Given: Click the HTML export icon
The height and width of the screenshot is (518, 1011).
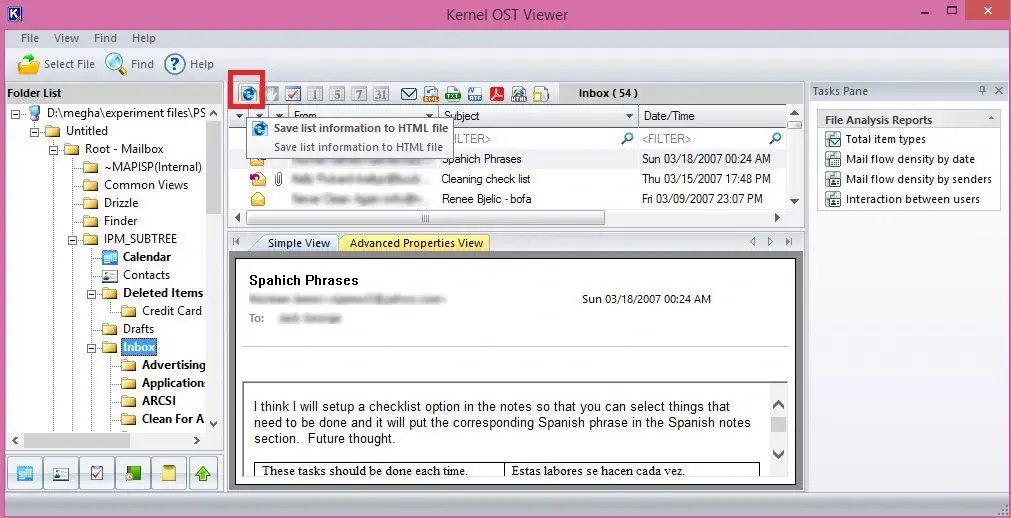Looking at the screenshot, I should pos(518,94).
